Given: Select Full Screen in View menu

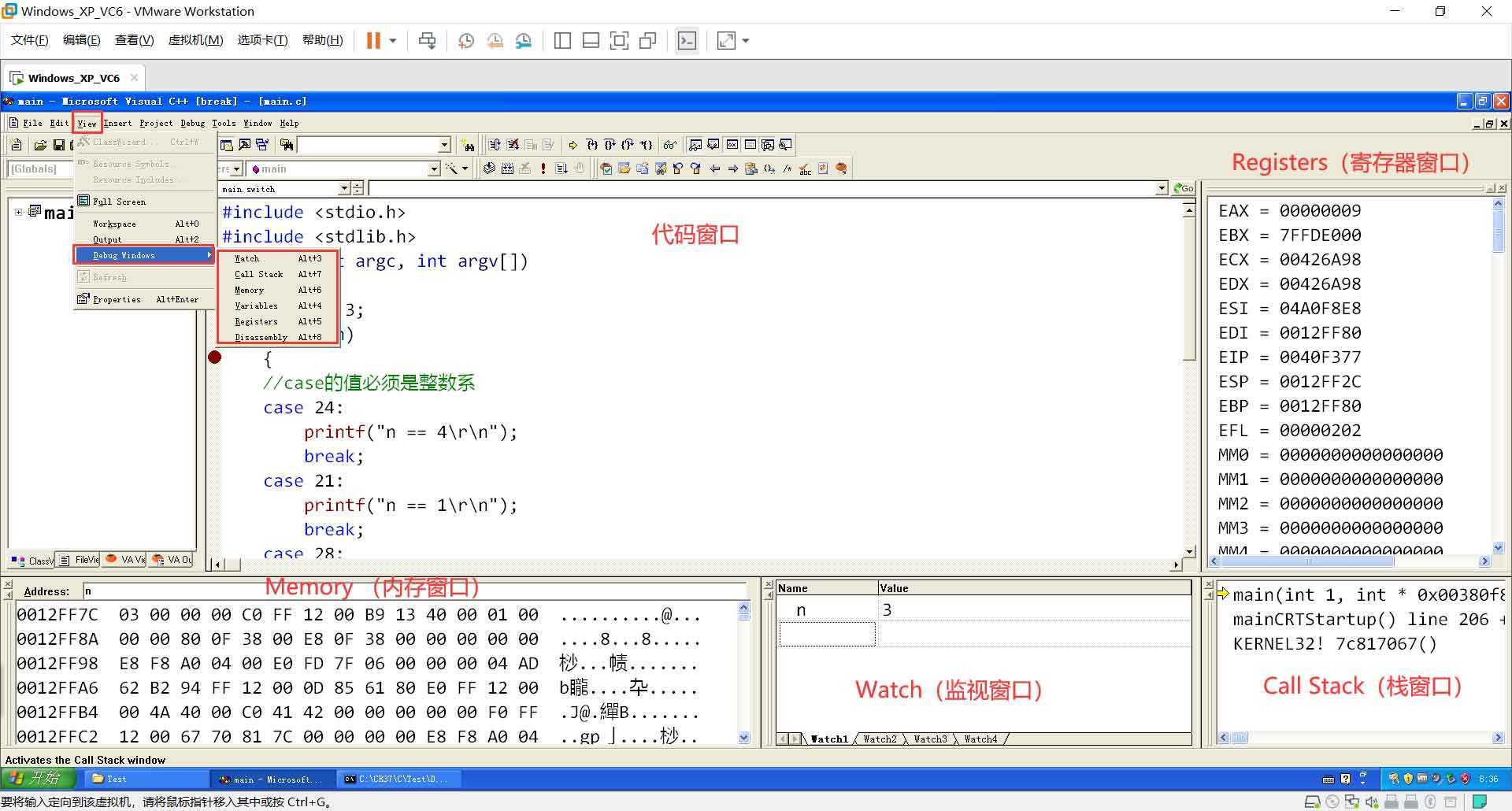Looking at the screenshot, I should (x=144, y=202).
